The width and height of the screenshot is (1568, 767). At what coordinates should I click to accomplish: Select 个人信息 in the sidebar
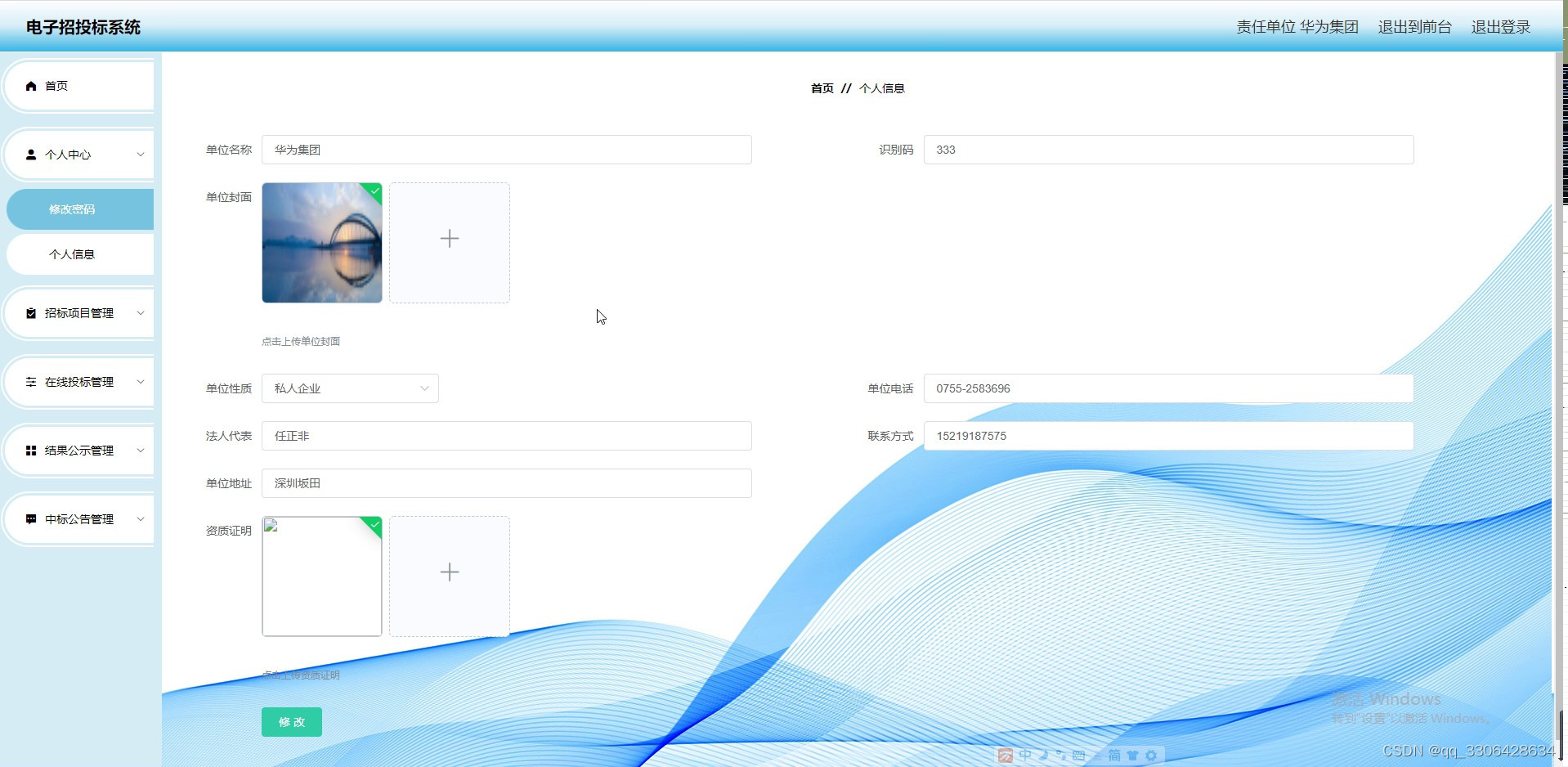point(80,254)
